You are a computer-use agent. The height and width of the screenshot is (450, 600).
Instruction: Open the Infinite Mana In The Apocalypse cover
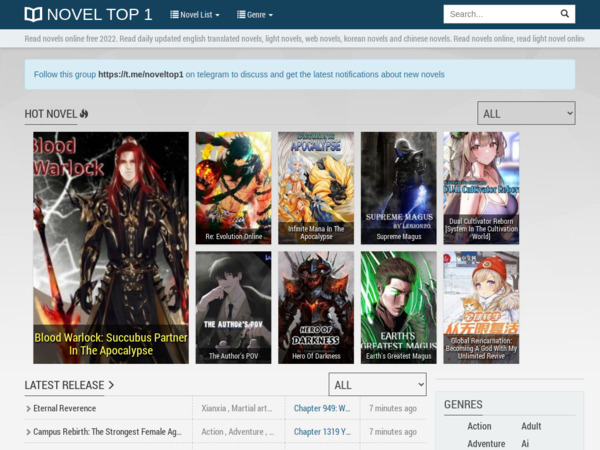point(316,188)
